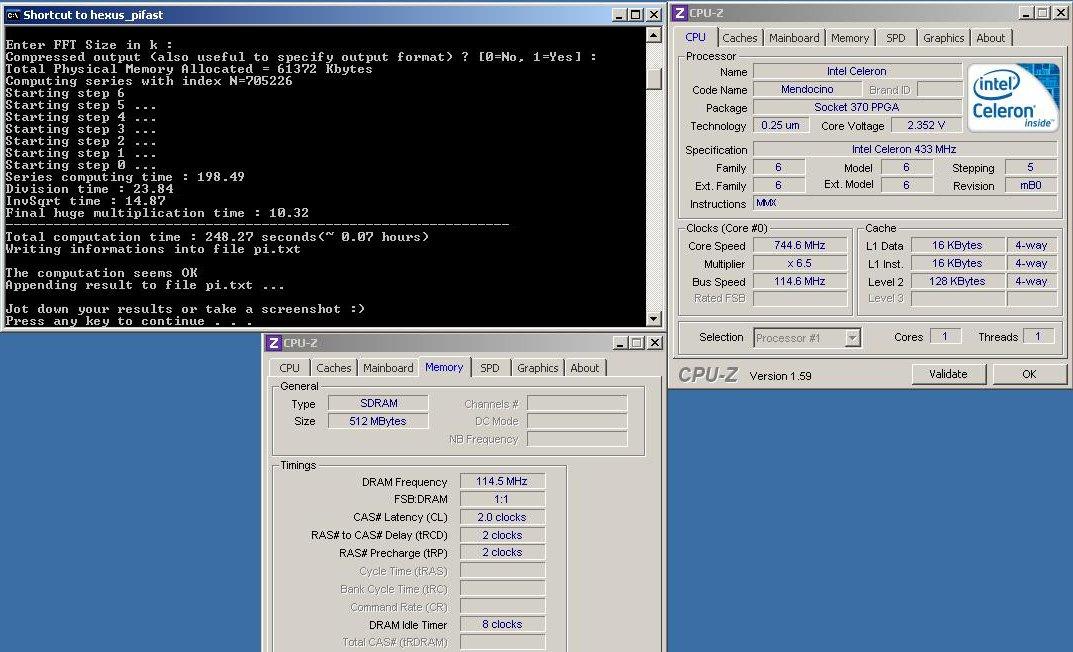Open Mainboard tab in the Memory window
This screenshot has height=652, width=1073.
388,368
